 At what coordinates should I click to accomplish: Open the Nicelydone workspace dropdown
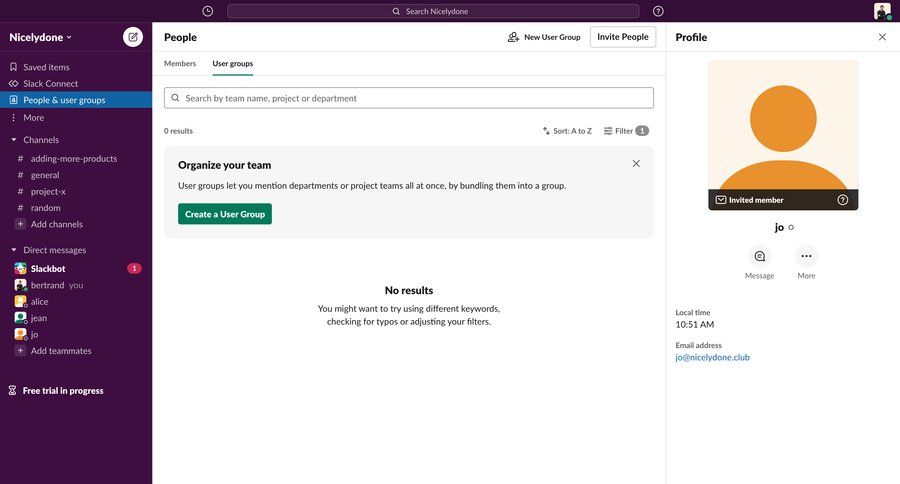pos(40,37)
